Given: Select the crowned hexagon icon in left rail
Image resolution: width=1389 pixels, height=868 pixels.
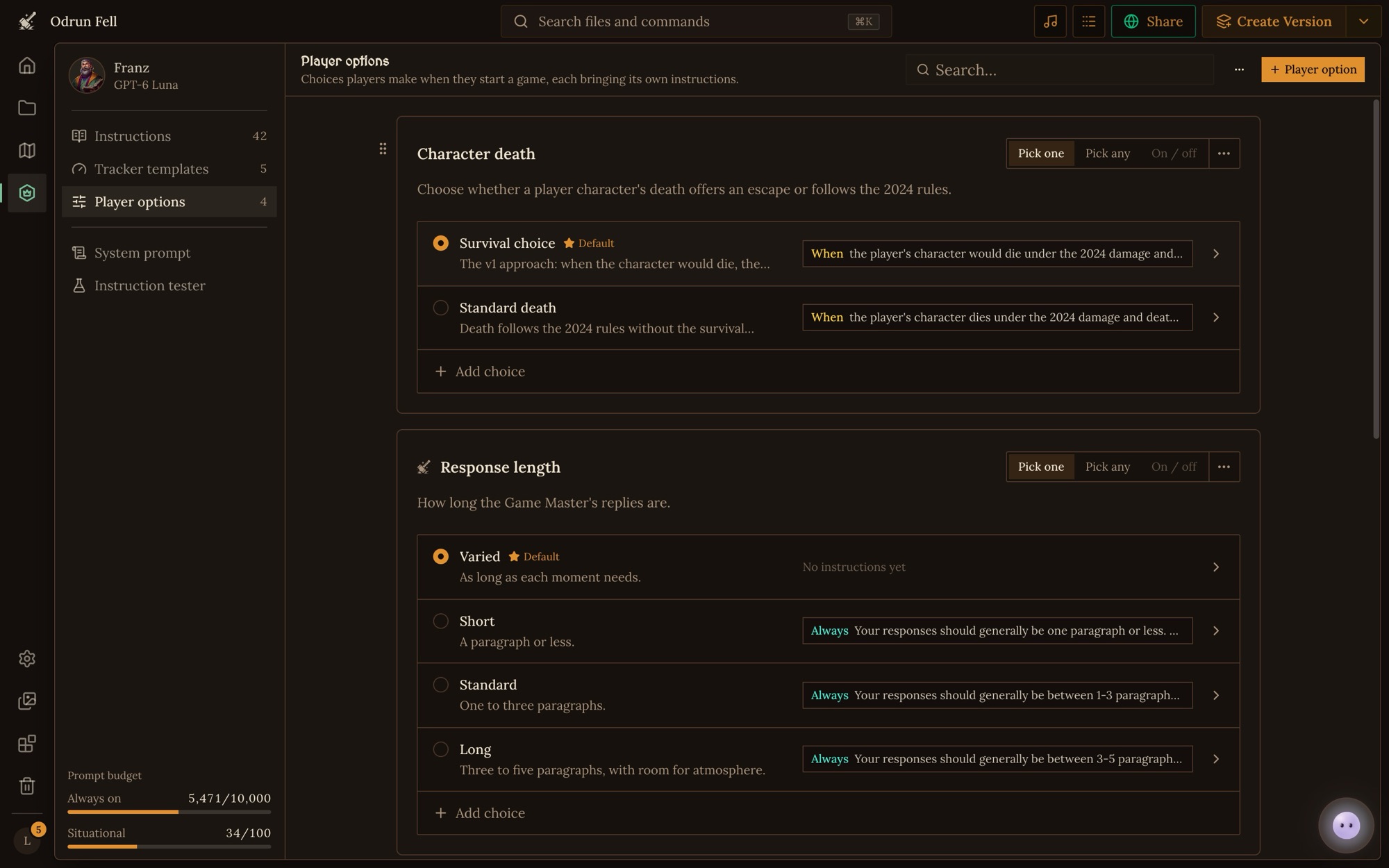Looking at the screenshot, I should click(x=27, y=193).
